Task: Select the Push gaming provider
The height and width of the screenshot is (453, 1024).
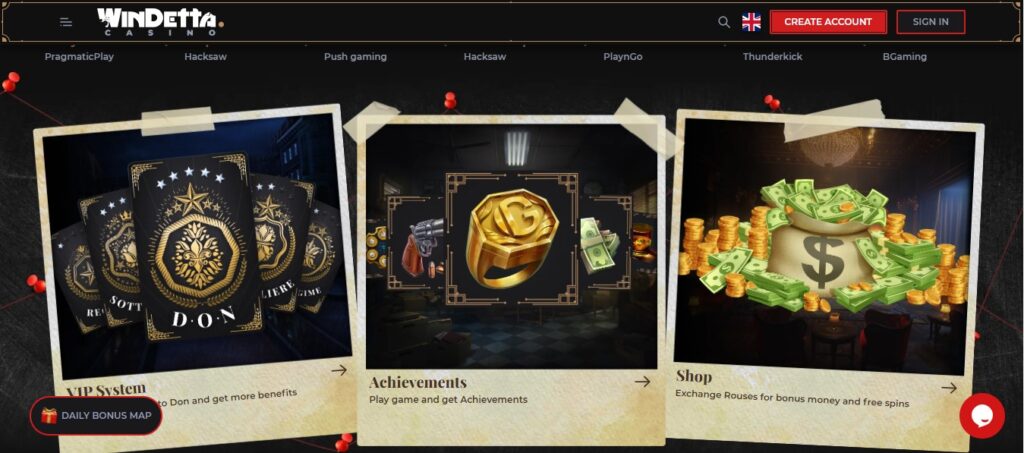Action: pos(355,57)
